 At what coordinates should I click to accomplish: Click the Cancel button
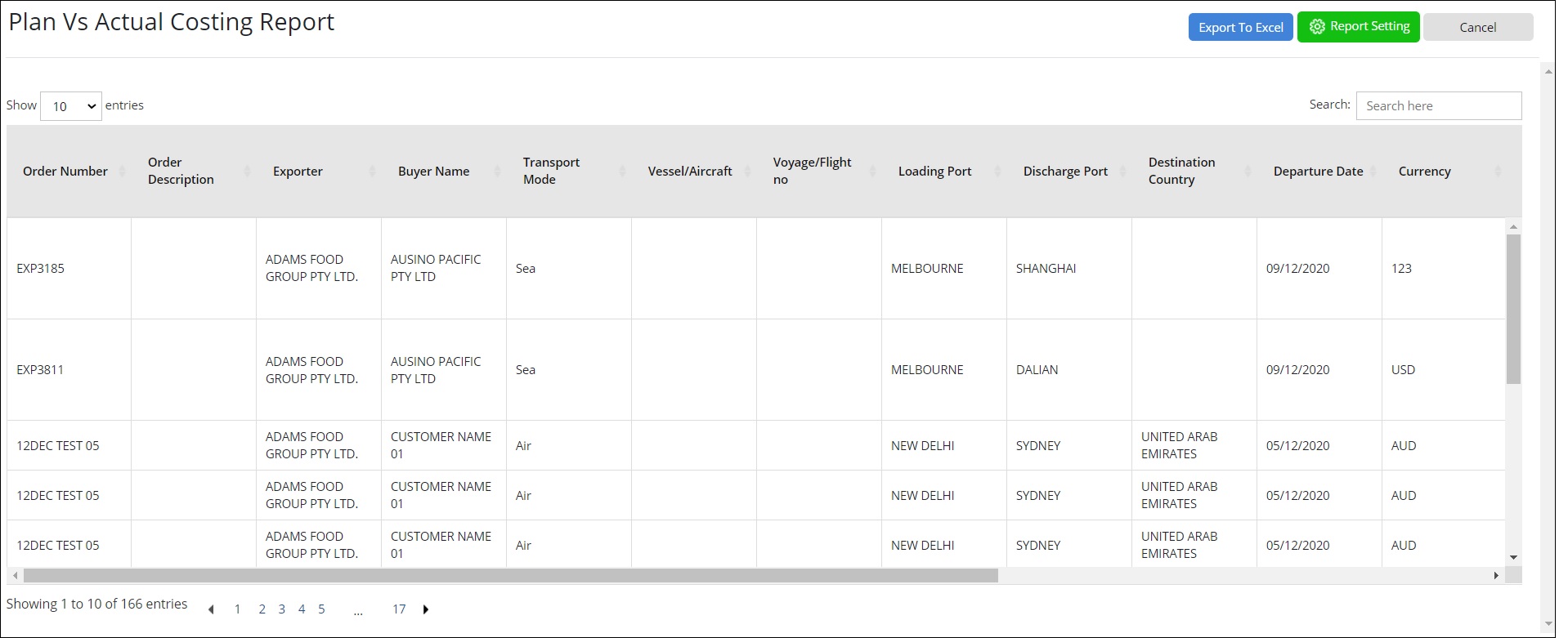1478,27
